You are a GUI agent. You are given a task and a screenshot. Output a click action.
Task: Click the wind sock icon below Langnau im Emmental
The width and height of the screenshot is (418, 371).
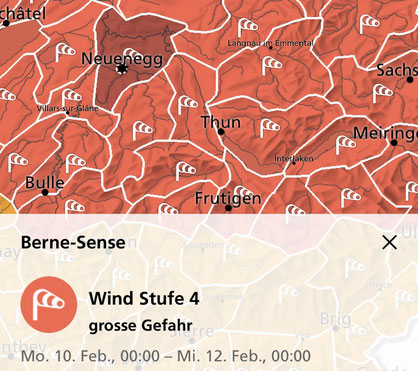pos(272,65)
